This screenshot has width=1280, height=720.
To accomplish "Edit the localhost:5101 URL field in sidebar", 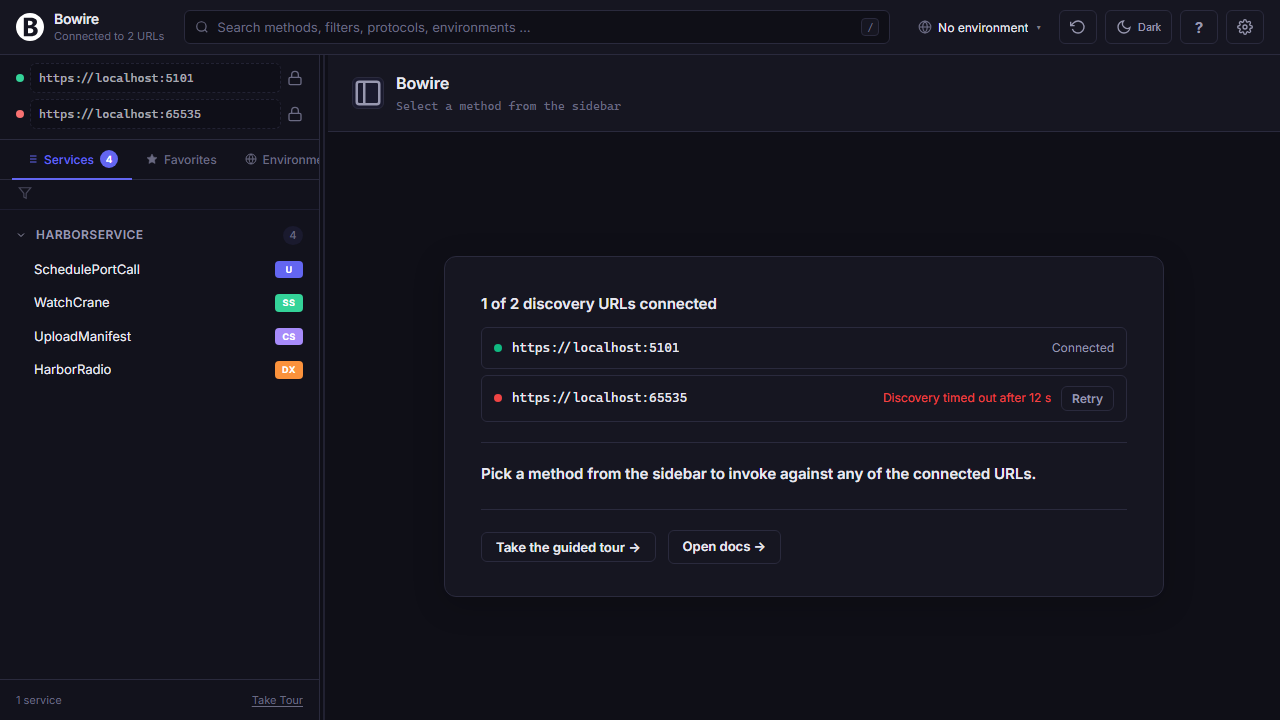I will click(155, 78).
